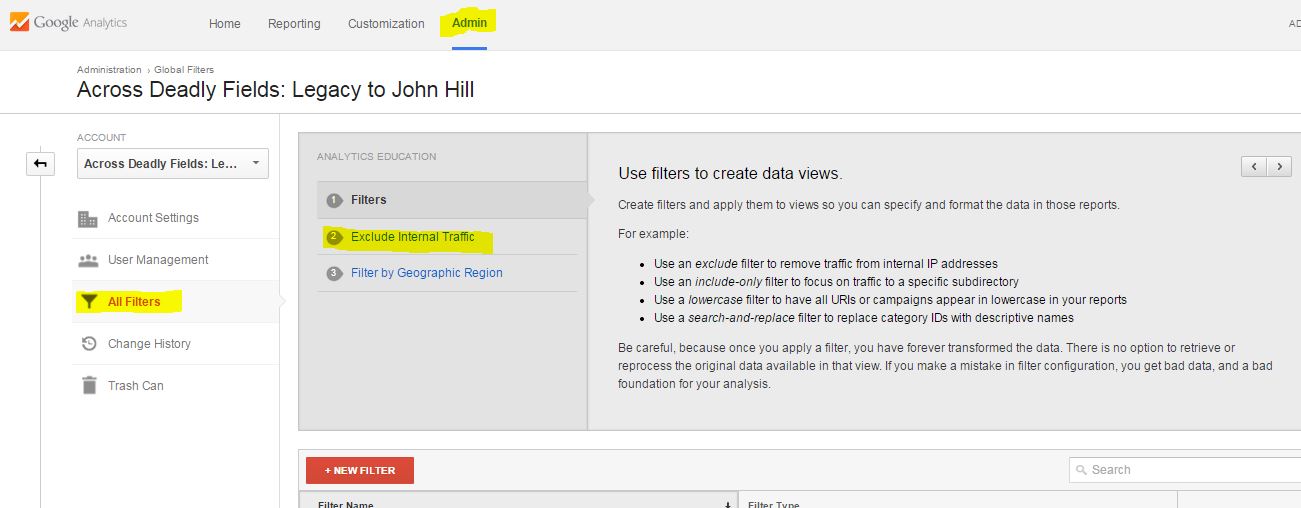Open the Home tab
Screen dimensions: 1301x508
[x=225, y=24]
